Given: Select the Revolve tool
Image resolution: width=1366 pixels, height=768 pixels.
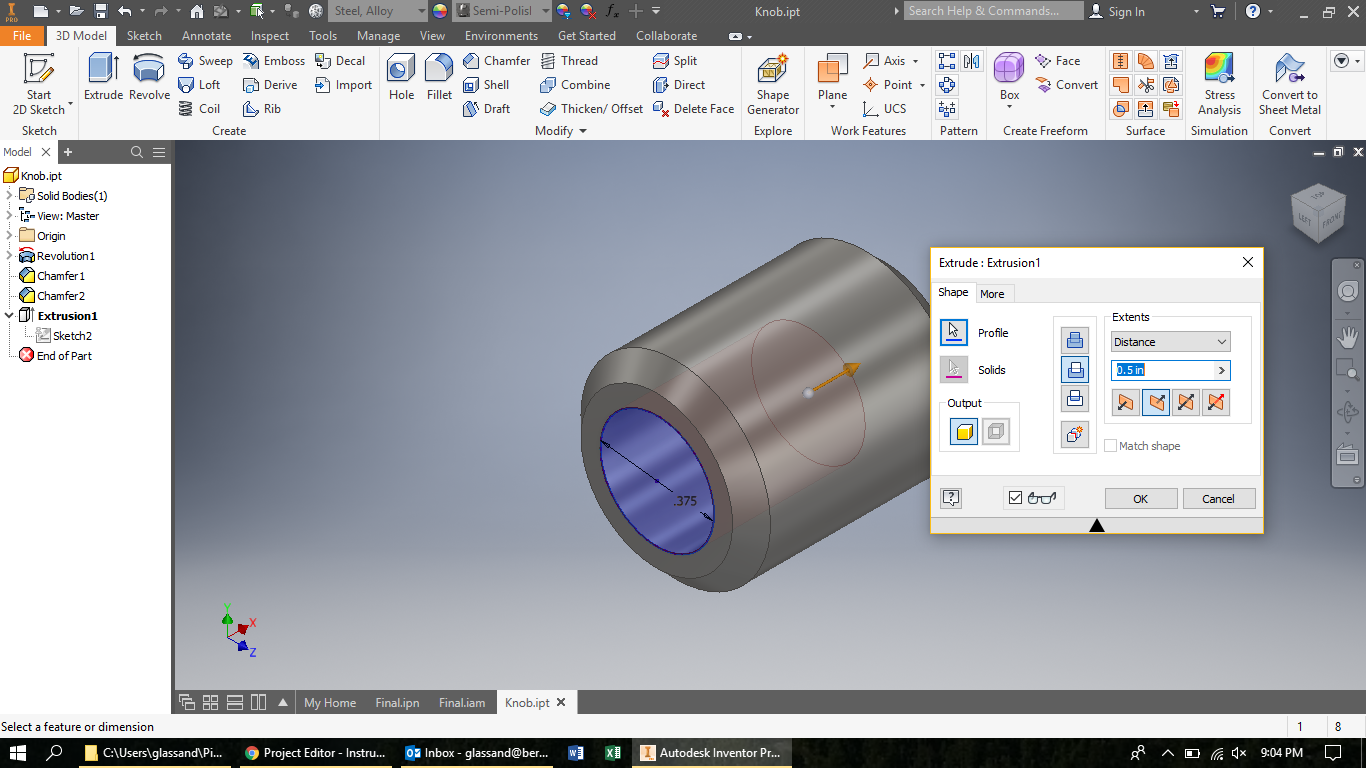Looking at the screenshot, I should pyautogui.click(x=149, y=78).
